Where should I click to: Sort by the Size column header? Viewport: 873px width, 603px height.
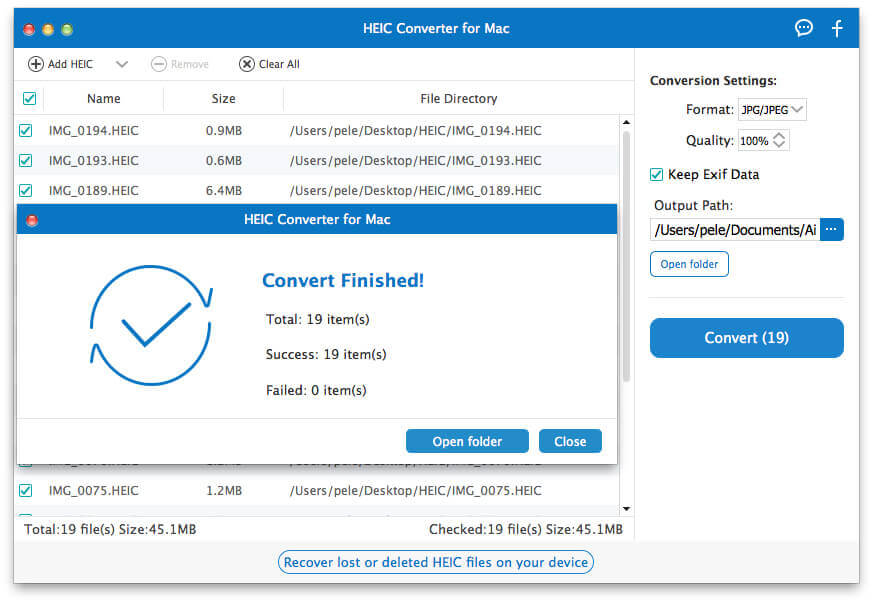click(223, 99)
